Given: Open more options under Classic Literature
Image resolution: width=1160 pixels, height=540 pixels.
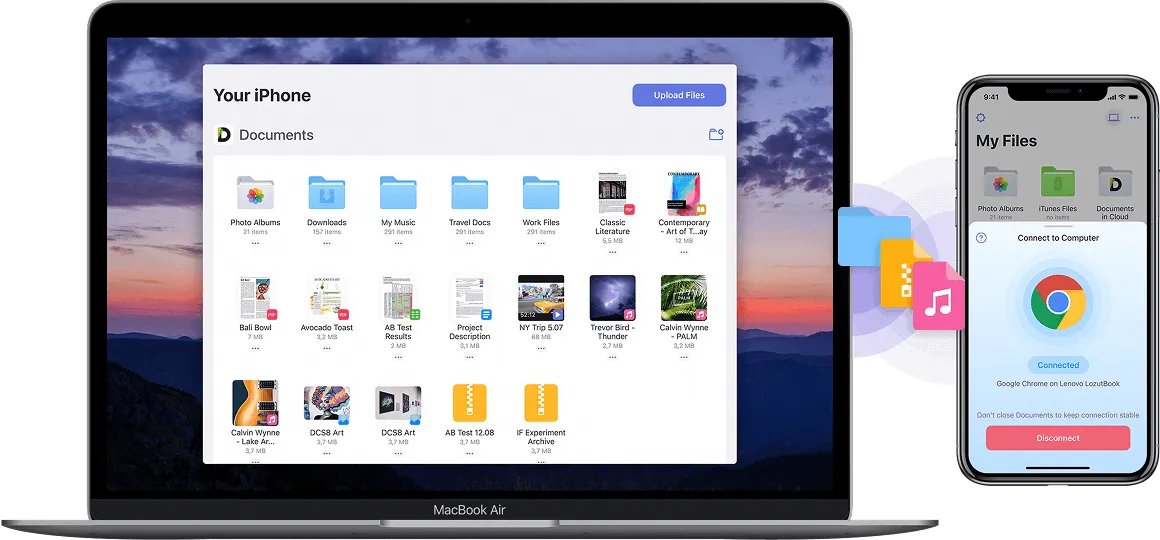Looking at the screenshot, I should (x=613, y=252).
